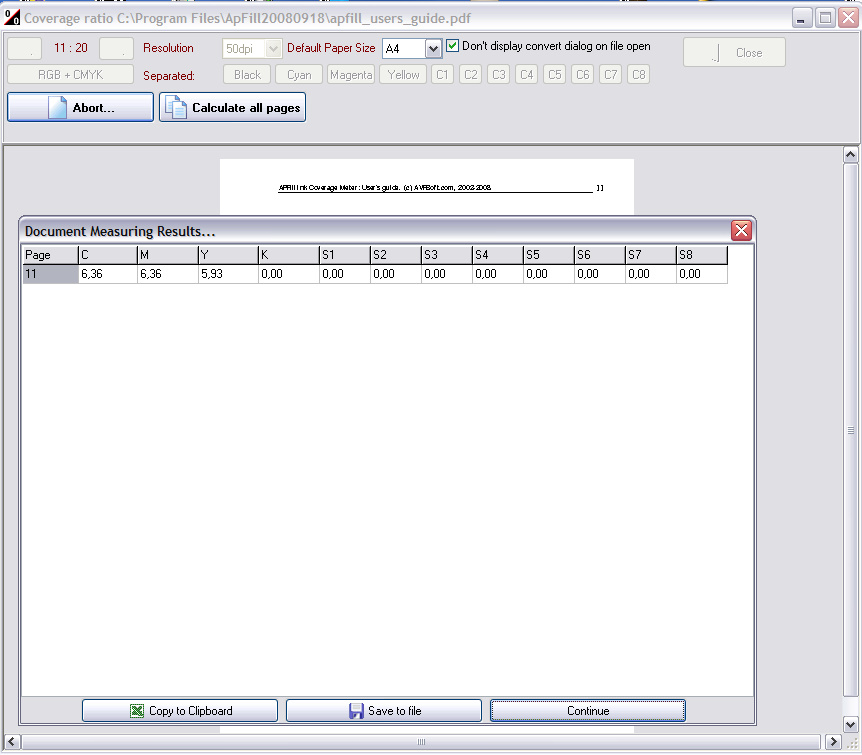
Task: Go to next page button after 11 : 20
Action: 117,48
